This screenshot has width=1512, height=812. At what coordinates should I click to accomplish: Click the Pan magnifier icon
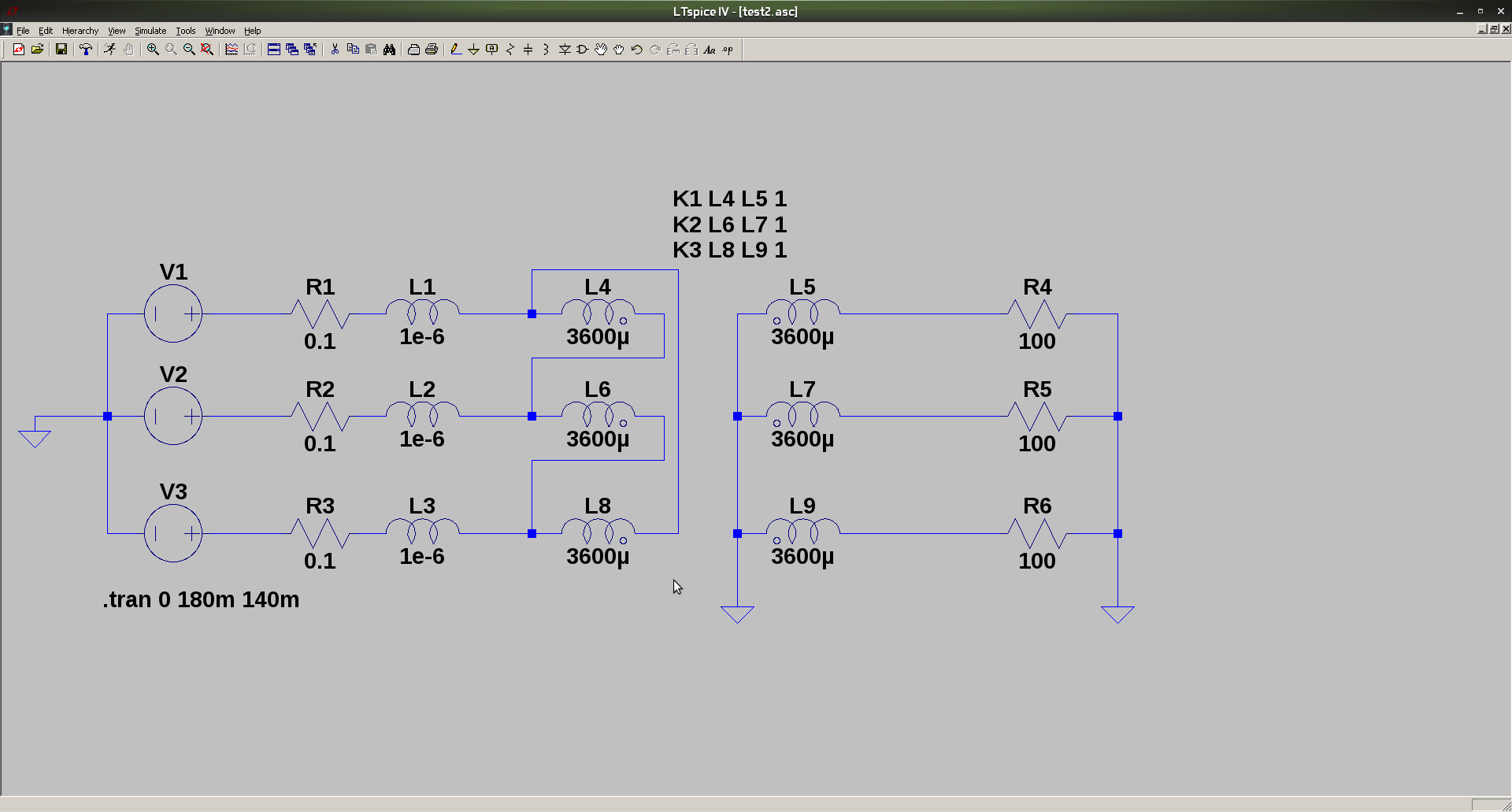pyautogui.click(x=171, y=50)
